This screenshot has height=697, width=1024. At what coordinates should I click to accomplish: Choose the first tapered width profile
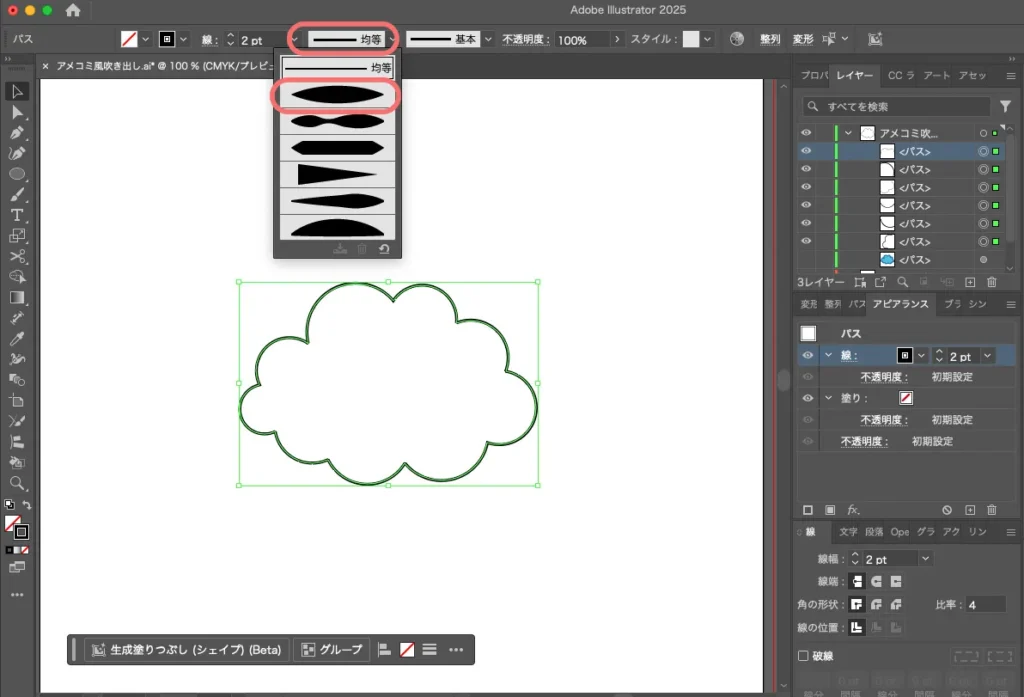(x=335, y=96)
